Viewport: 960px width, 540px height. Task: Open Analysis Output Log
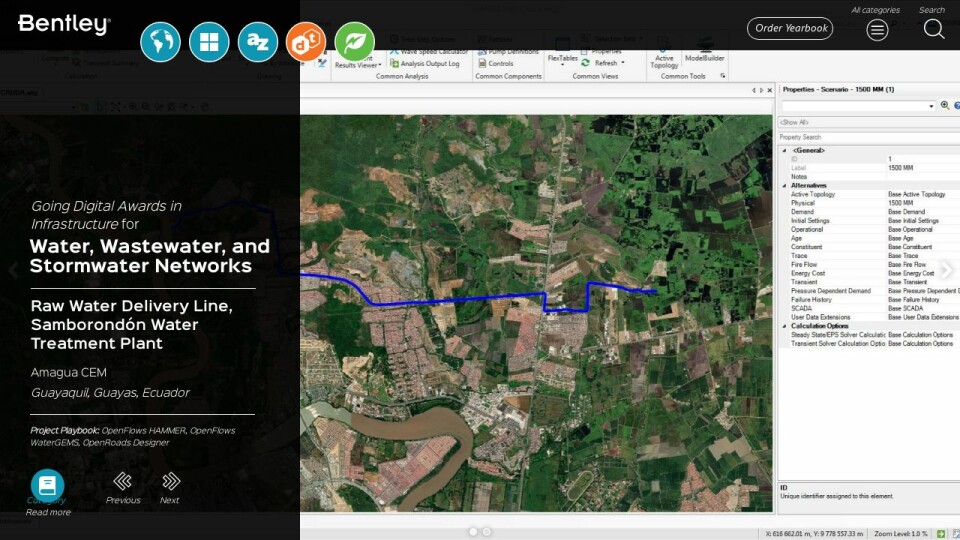pyautogui.click(x=424, y=64)
